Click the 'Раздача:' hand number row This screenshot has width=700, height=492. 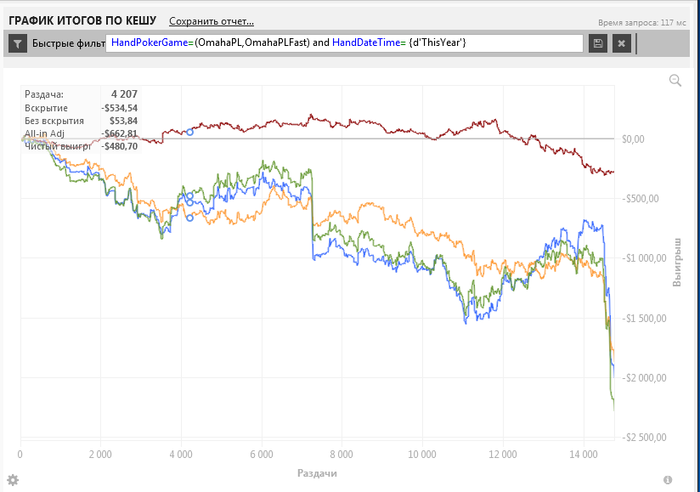(x=81, y=94)
